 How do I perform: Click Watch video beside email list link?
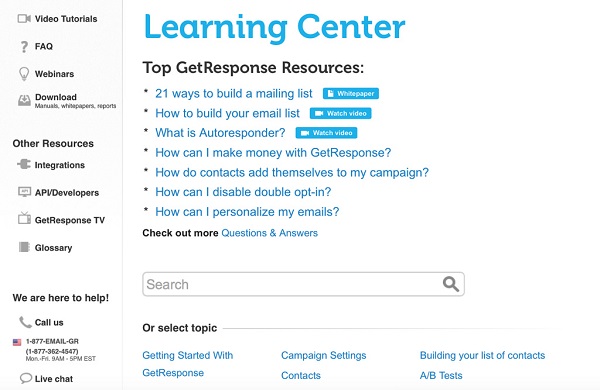340,113
